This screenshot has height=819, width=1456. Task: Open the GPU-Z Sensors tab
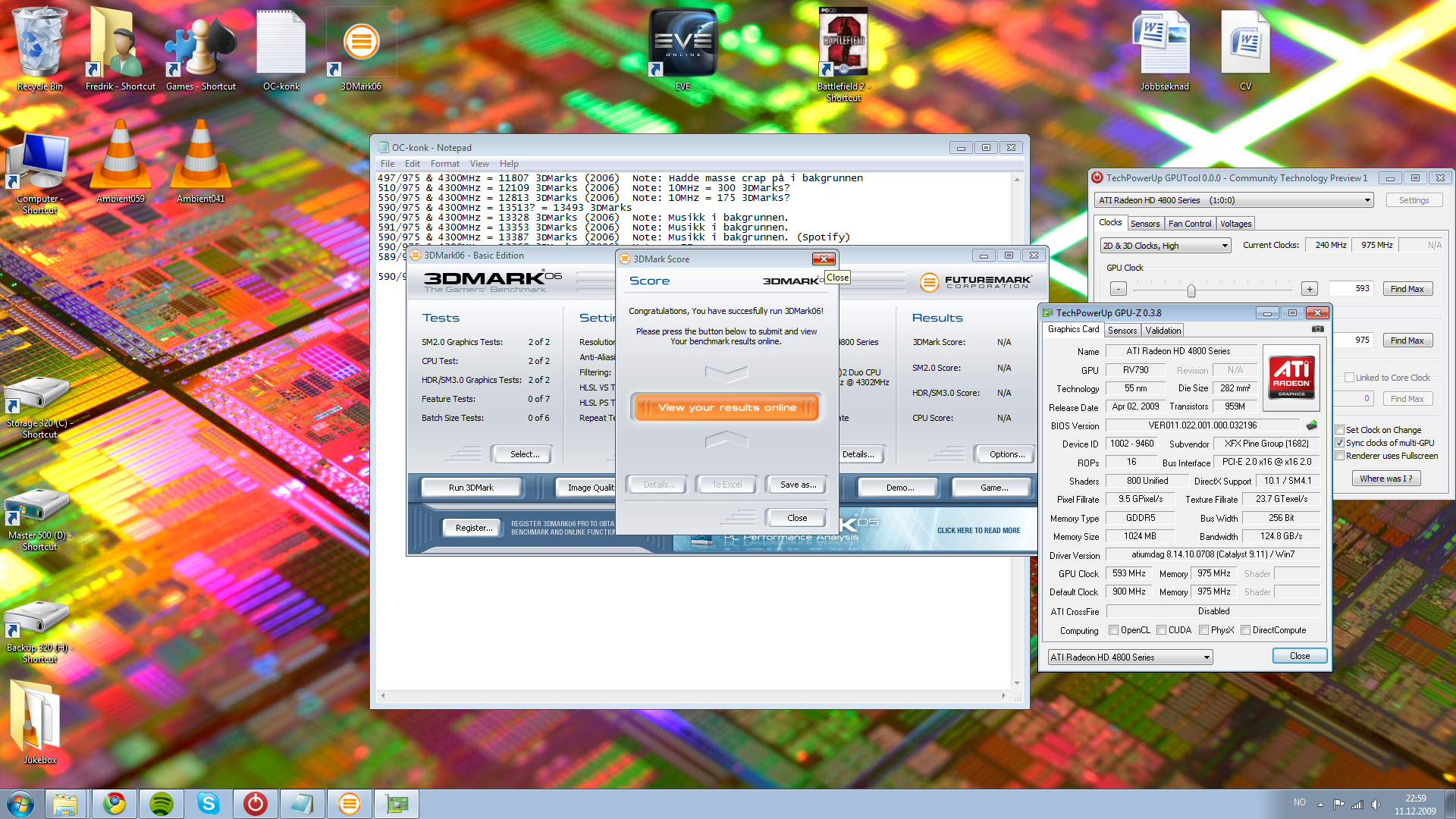tap(1122, 331)
